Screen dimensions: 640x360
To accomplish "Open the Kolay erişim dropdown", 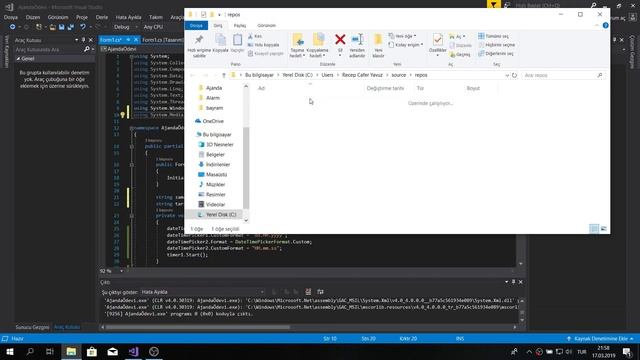I will click(x=406, y=45).
